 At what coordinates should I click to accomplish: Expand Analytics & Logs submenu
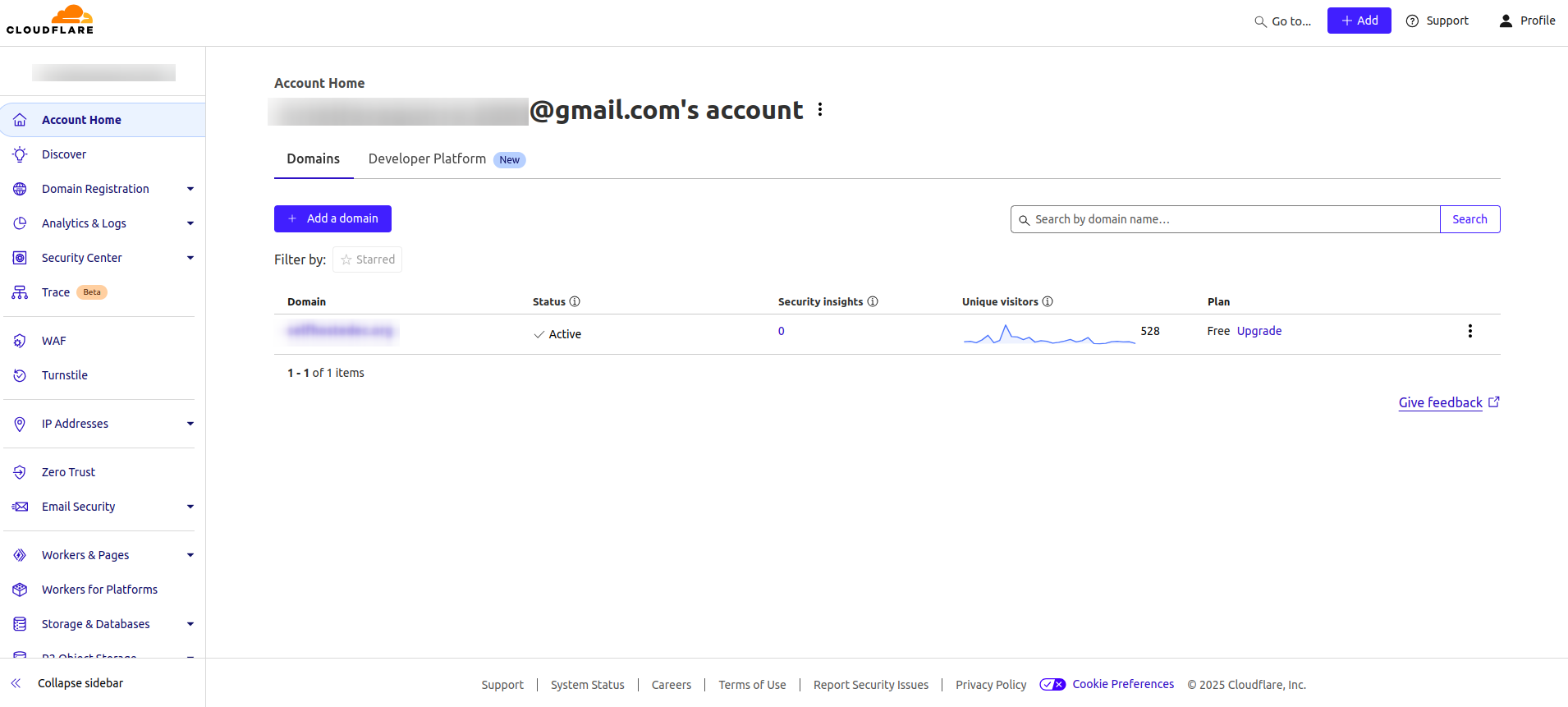190,223
